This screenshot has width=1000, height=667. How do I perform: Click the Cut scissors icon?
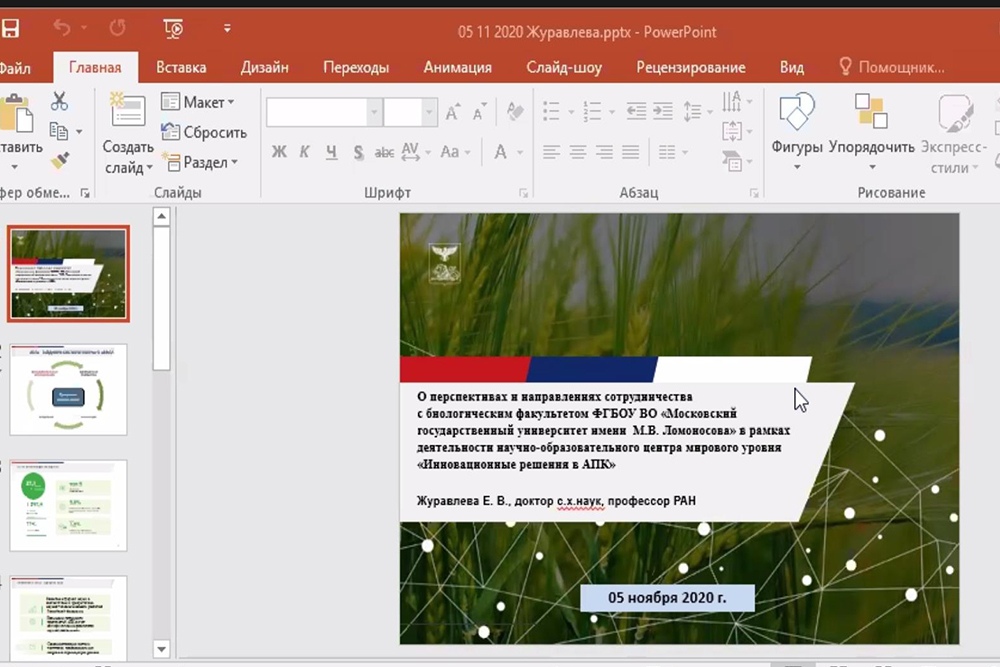(x=59, y=101)
